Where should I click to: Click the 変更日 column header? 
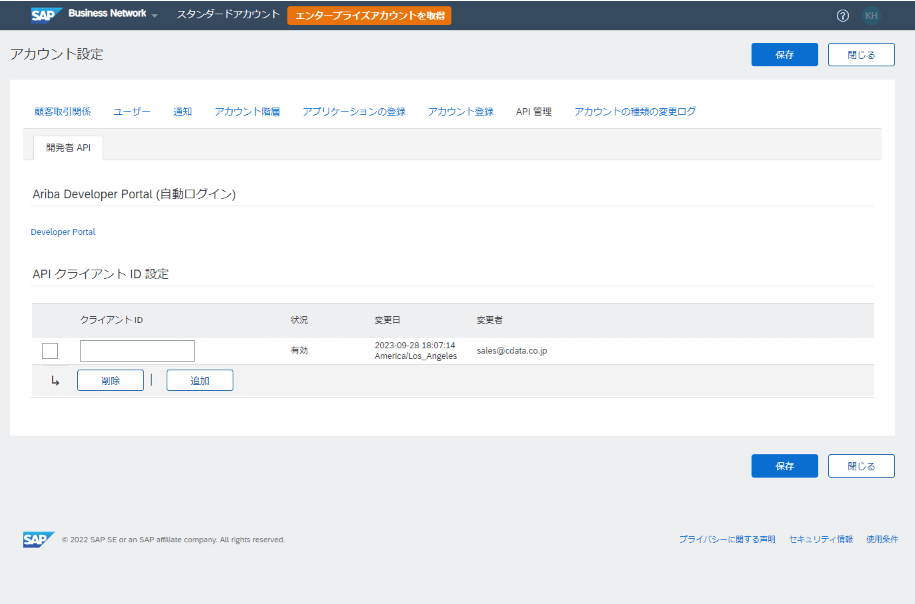(387, 320)
